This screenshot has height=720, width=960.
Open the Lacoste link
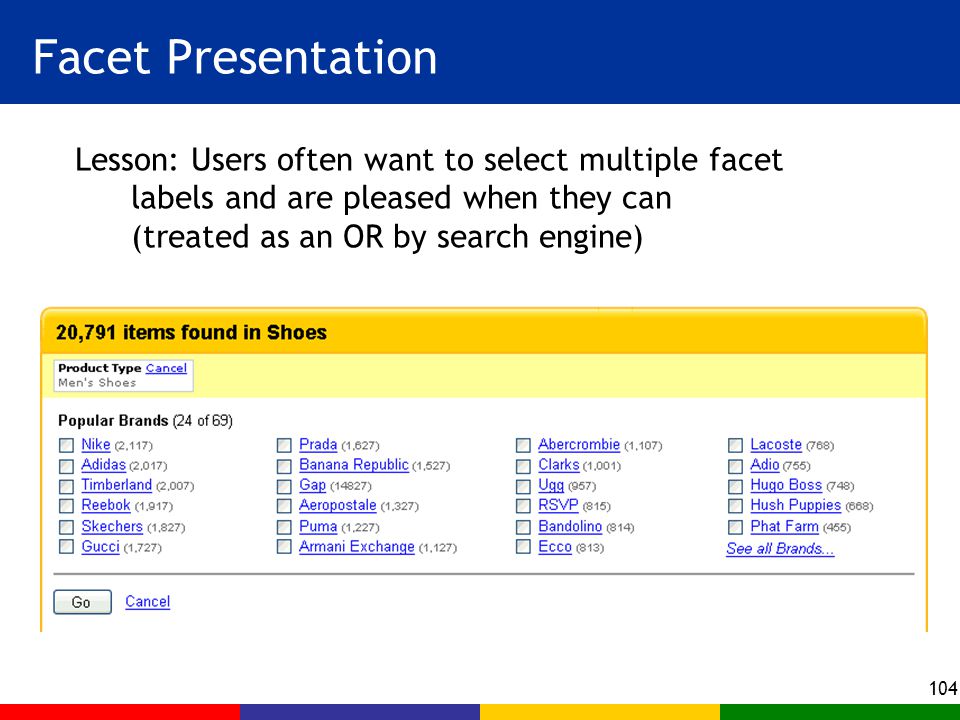click(776, 444)
